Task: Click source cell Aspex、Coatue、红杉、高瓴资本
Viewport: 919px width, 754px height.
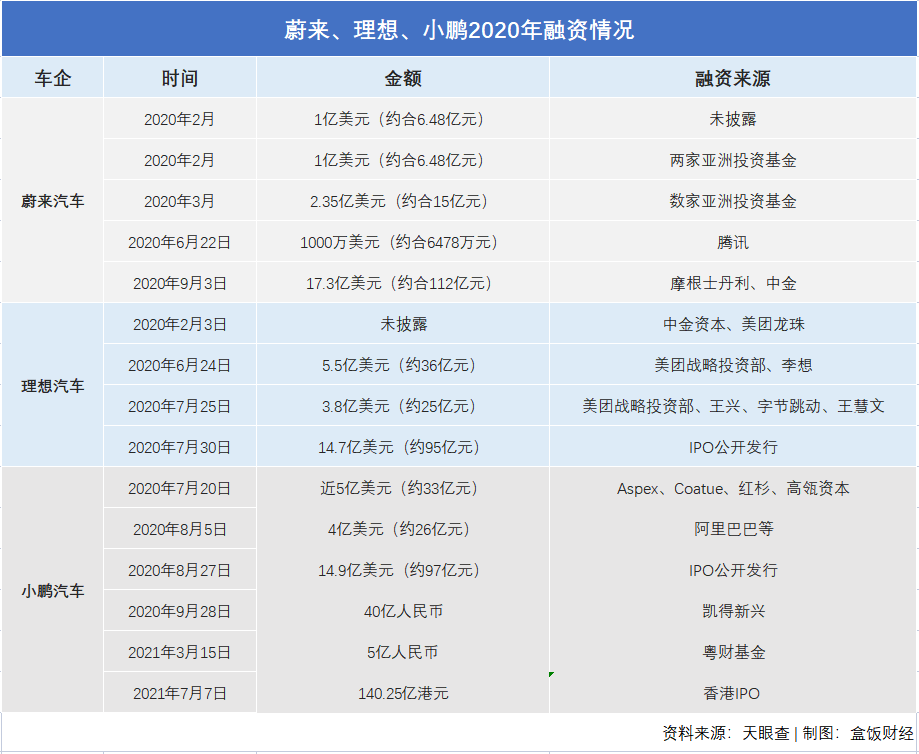Action: point(733,488)
